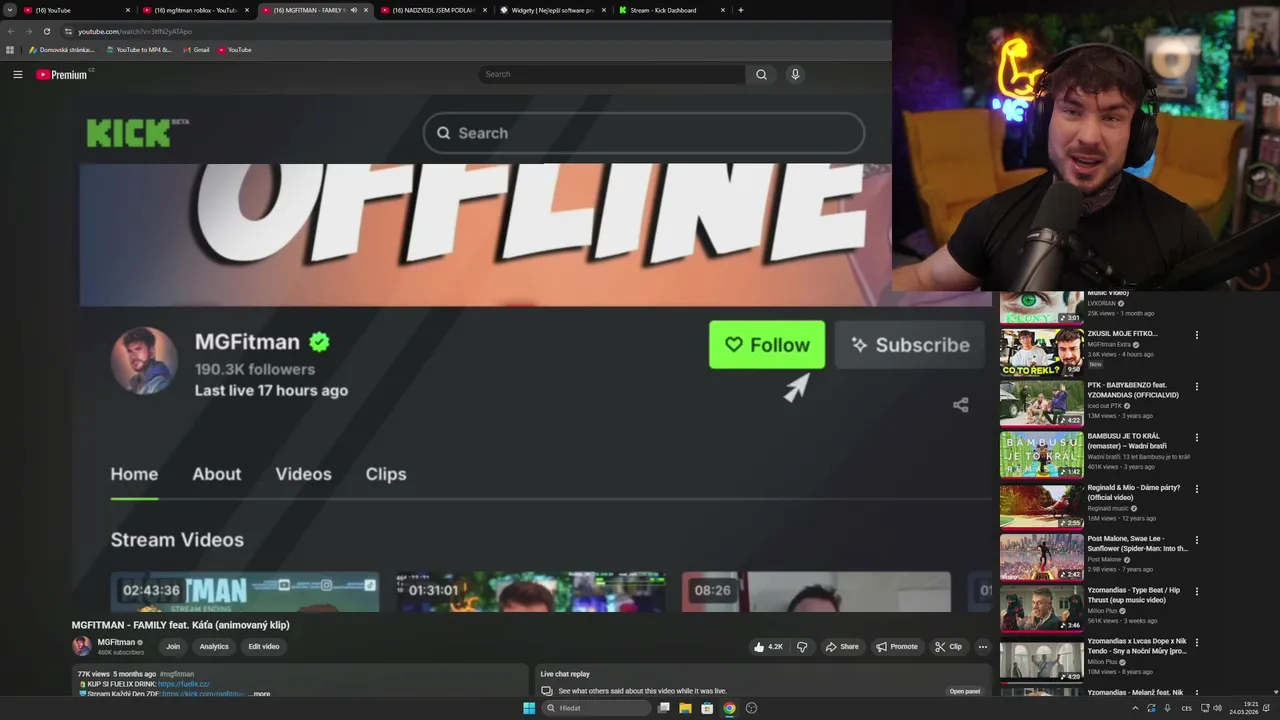Click the address bar URL
Viewport: 1280px width, 720px height.
tap(135, 31)
